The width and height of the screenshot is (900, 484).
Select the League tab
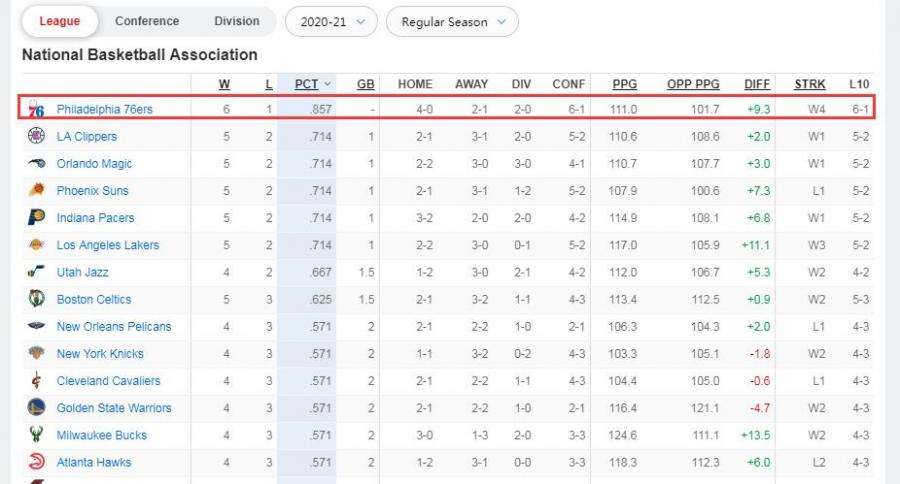(x=59, y=21)
